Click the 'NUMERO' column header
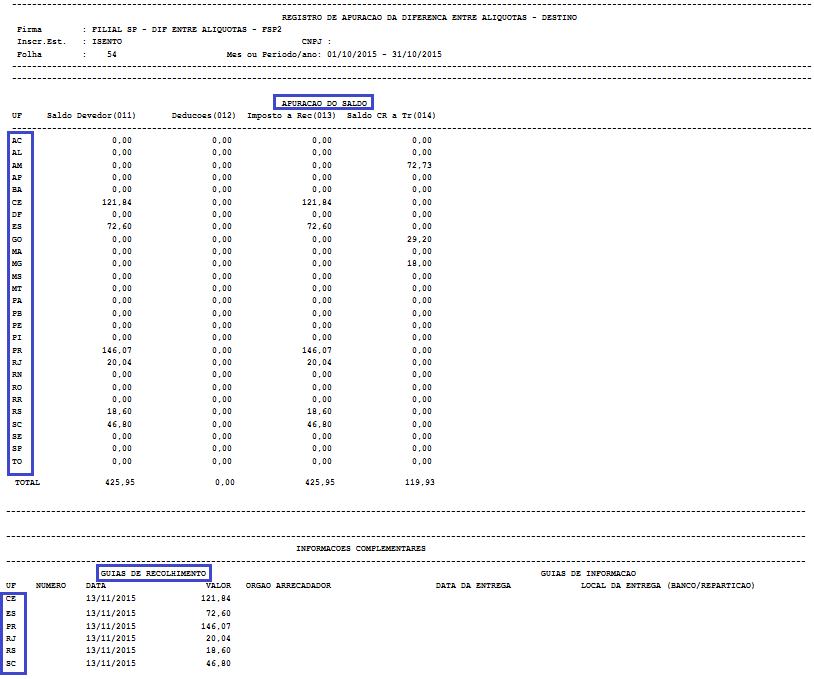The width and height of the screenshot is (814, 679). pos(51,586)
